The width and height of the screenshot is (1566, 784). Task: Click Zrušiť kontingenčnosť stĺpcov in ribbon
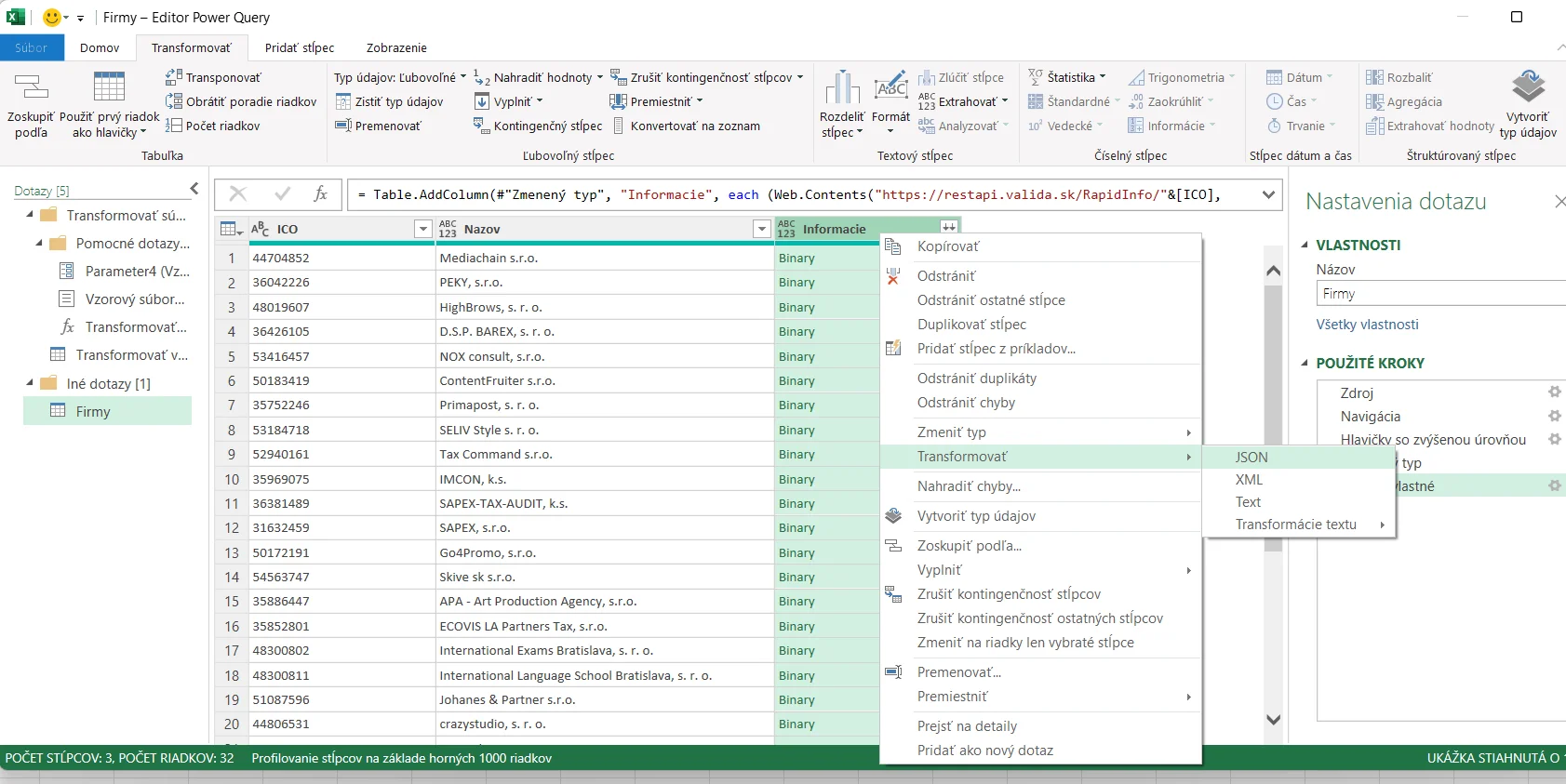706,77
